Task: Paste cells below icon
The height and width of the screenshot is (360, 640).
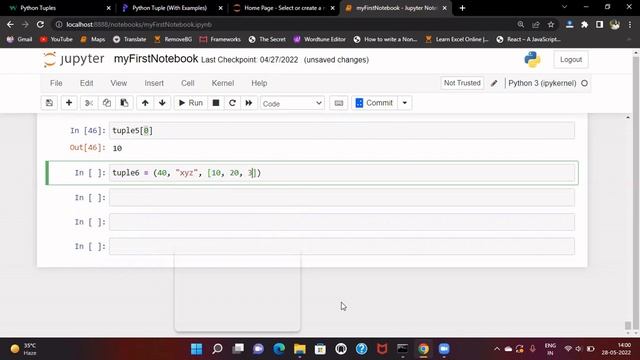Action: click(124, 103)
